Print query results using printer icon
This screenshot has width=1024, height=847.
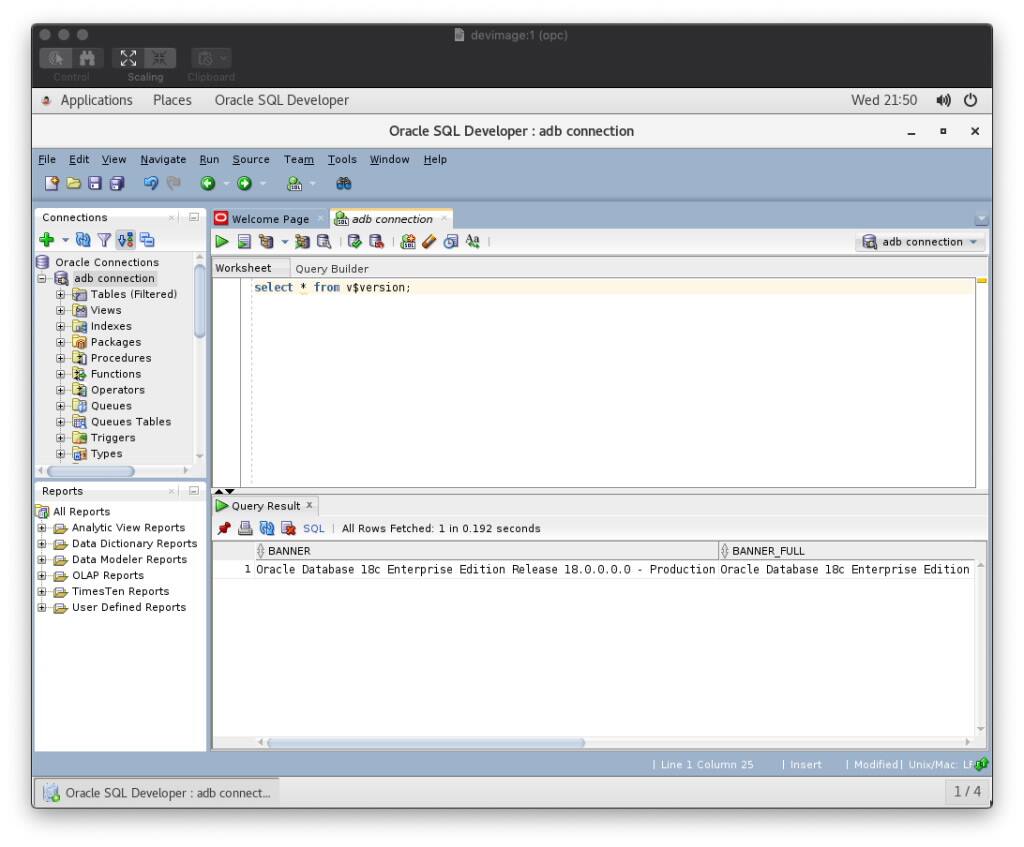click(x=245, y=528)
